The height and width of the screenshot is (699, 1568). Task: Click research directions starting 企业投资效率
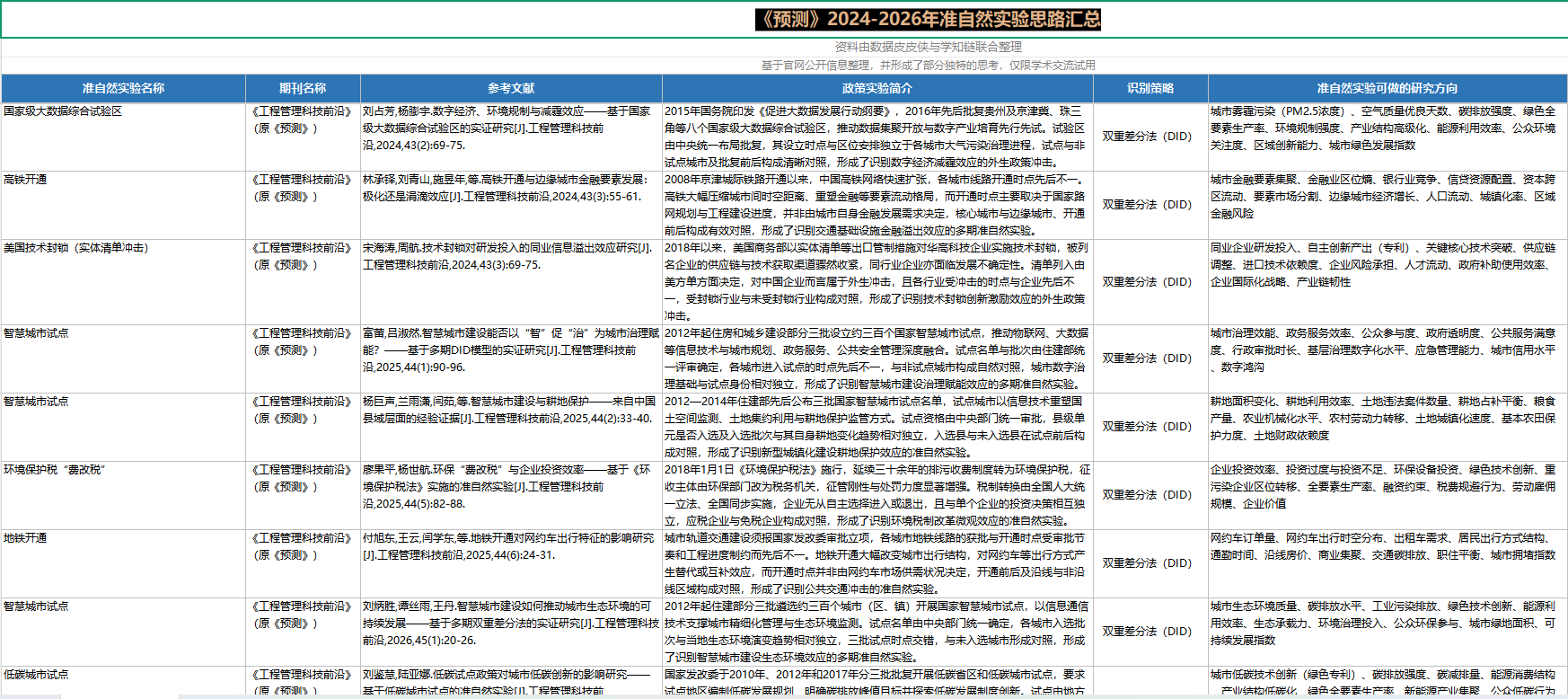(1387, 495)
